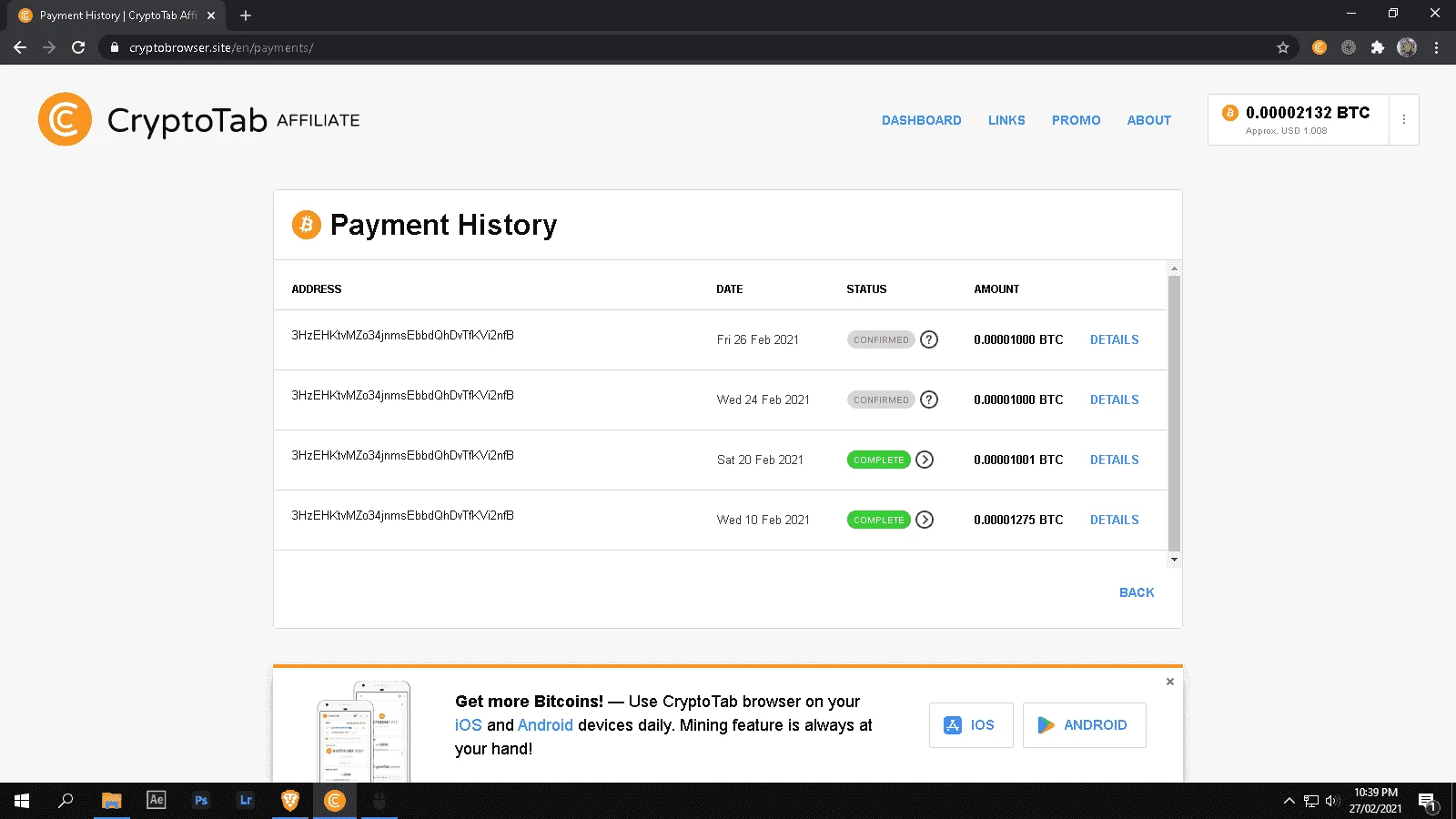Dismiss the Get more Bitcoins banner

1170,682
